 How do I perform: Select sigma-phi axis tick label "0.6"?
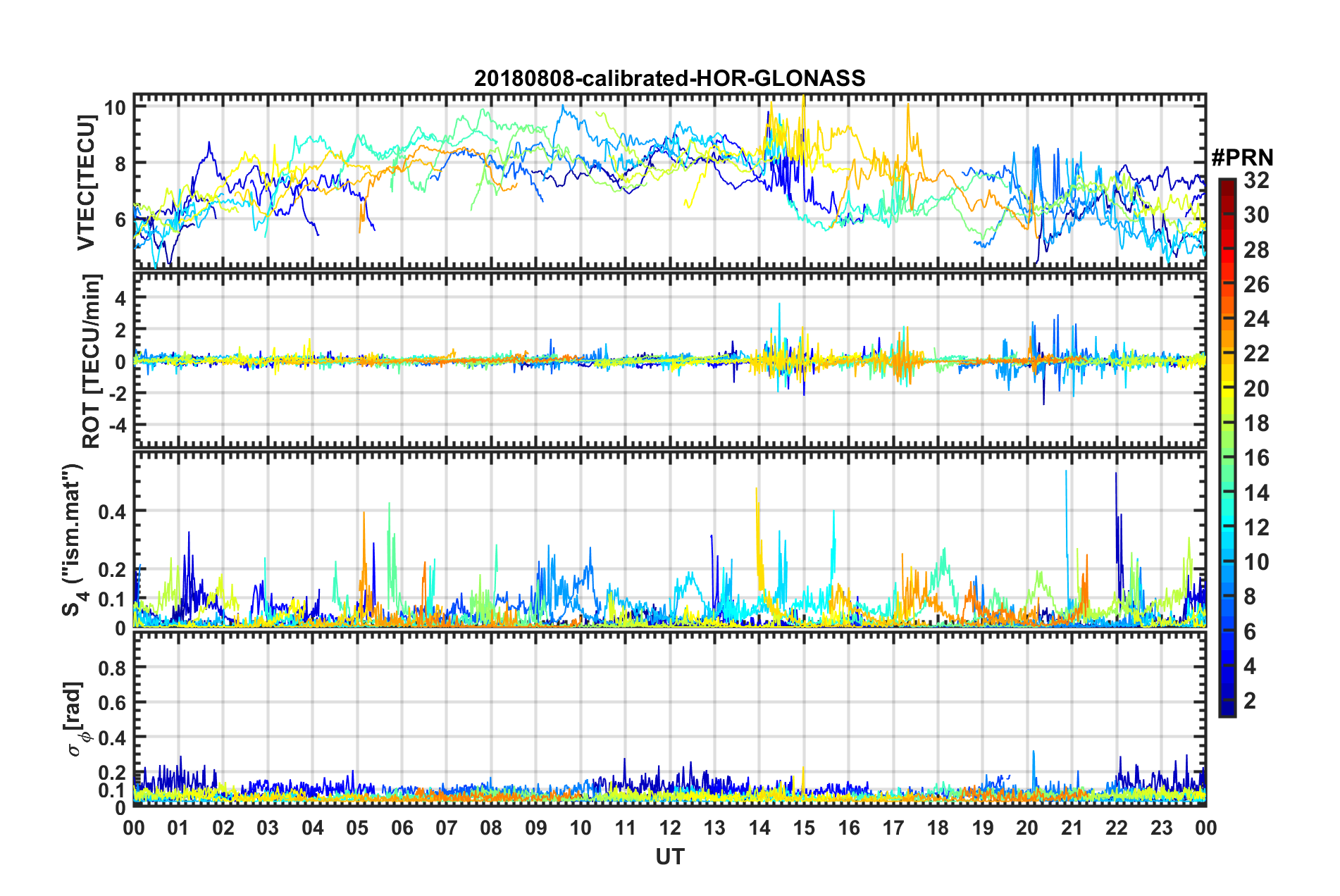(113, 702)
